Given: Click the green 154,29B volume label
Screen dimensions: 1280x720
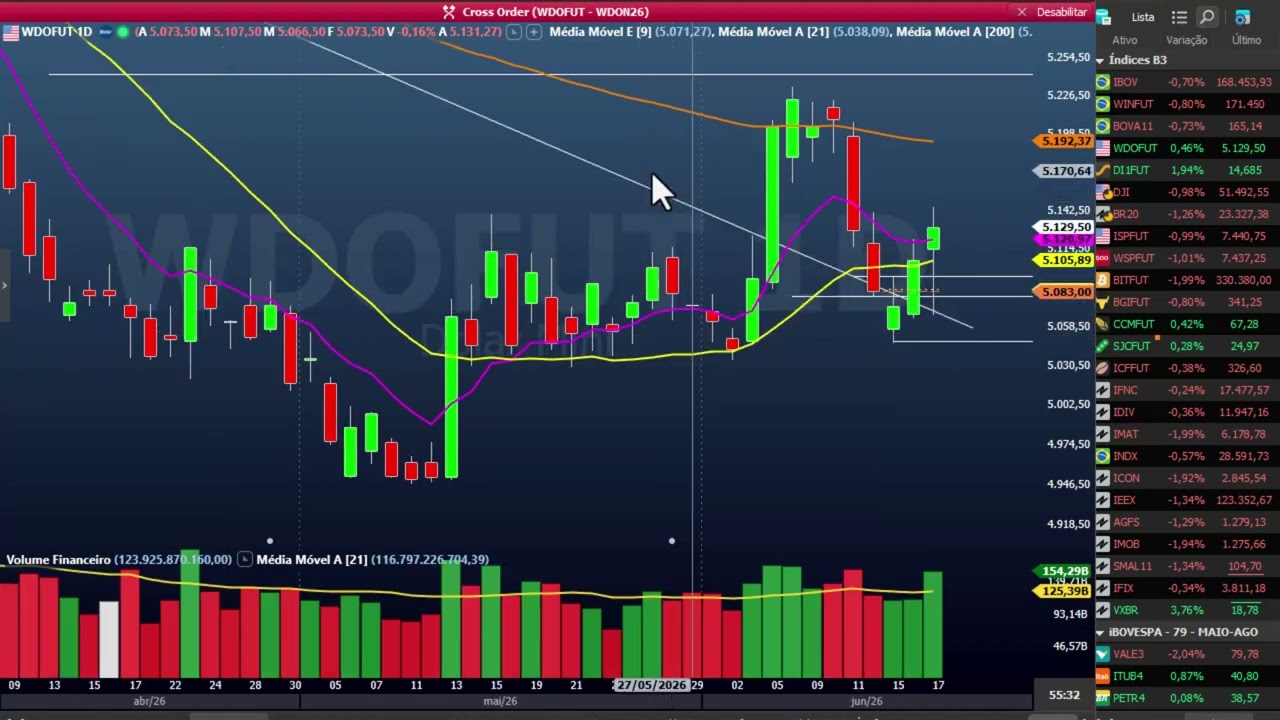Looking at the screenshot, I should pyautogui.click(x=1064, y=571).
